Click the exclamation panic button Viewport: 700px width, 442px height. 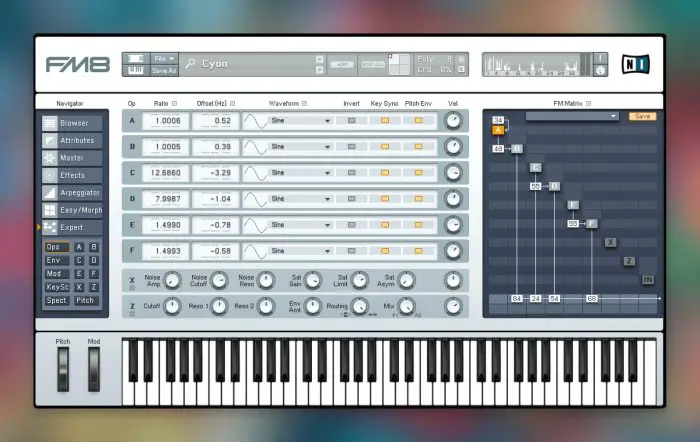click(600, 58)
